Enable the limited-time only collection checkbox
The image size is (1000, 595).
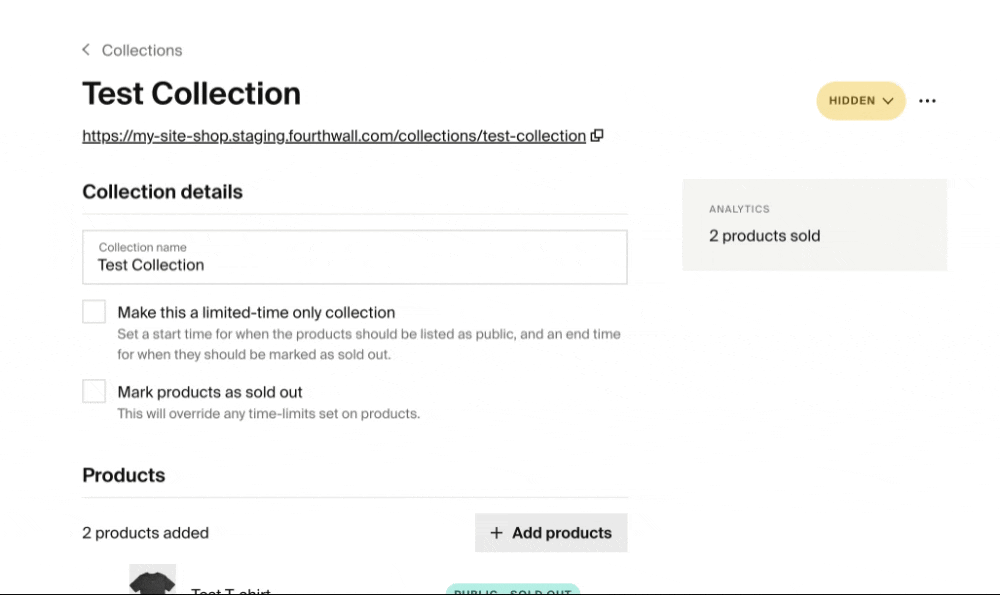click(94, 312)
